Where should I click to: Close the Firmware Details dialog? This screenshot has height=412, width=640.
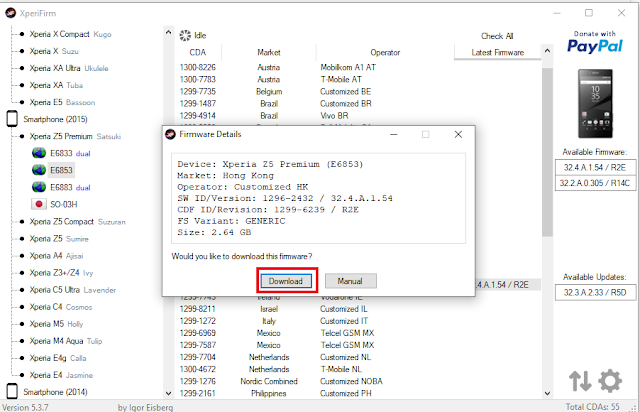click(x=458, y=134)
